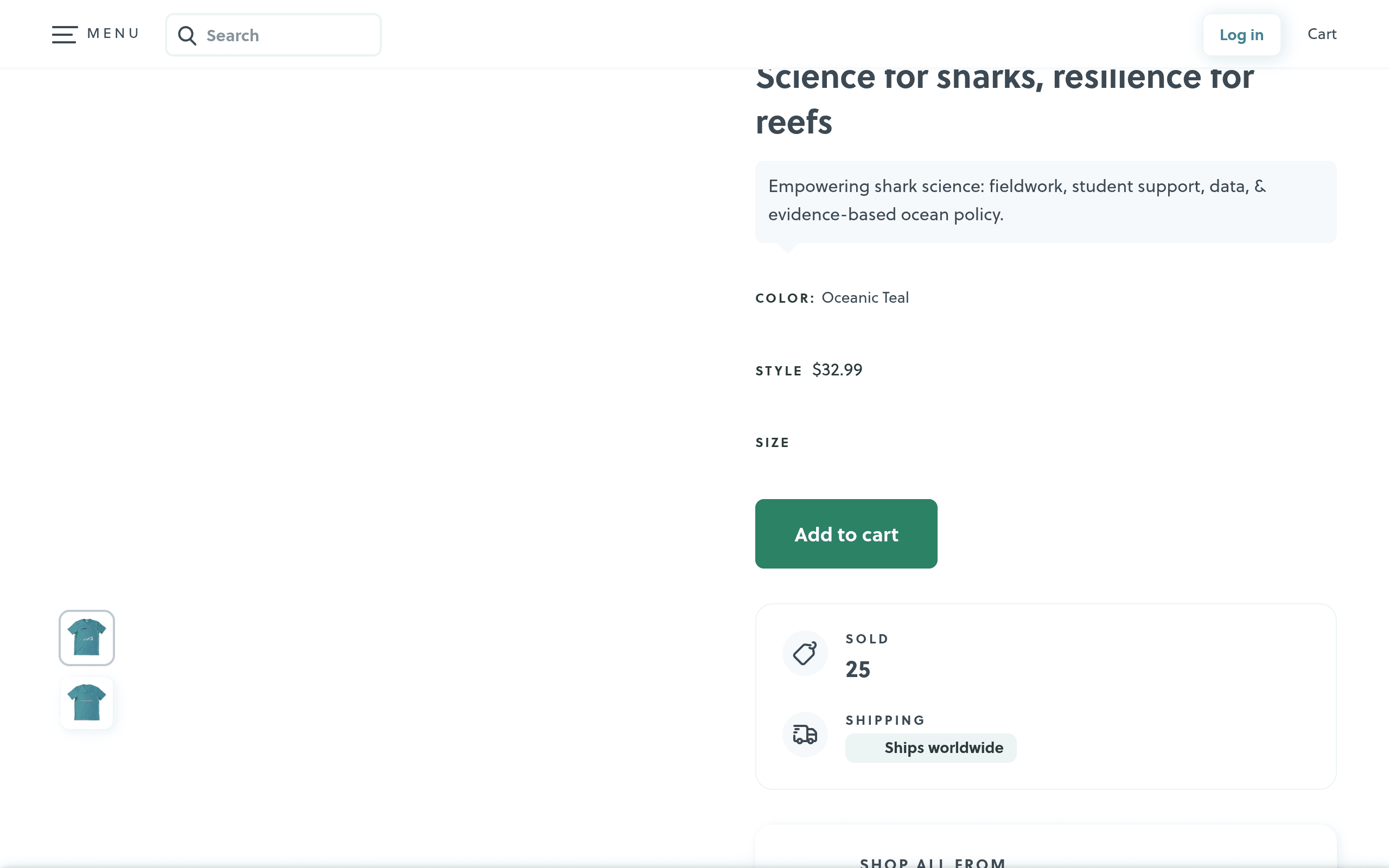Click the magnifying glass search icon
1389x868 pixels.
(x=187, y=36)
